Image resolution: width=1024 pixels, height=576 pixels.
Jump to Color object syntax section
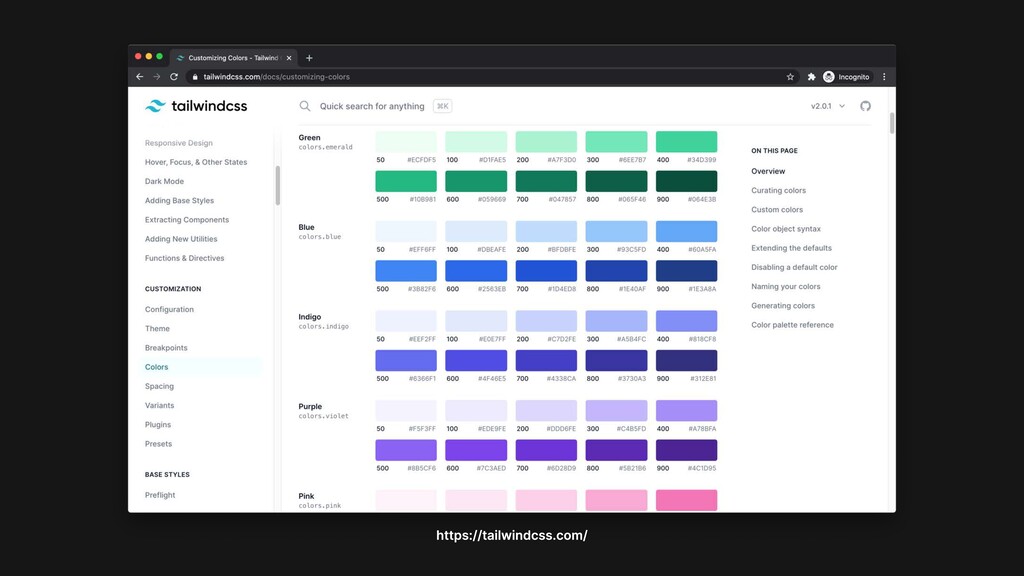pos(786,229)
